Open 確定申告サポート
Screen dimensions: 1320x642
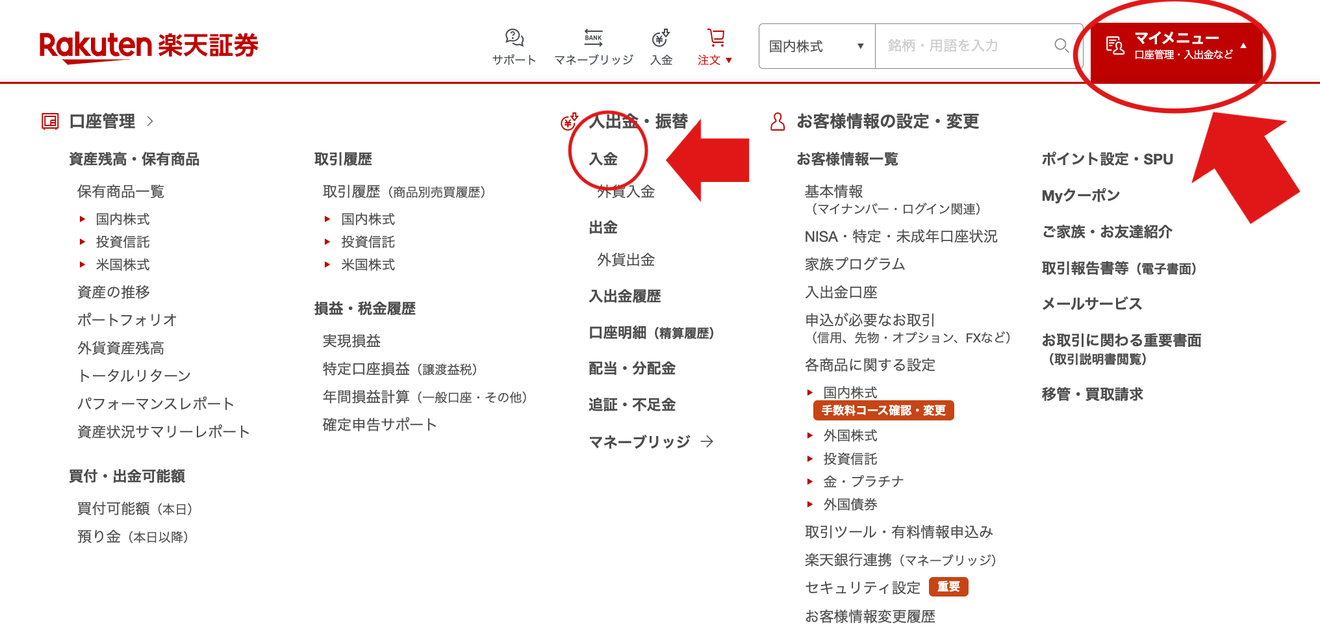pos(380,425)
